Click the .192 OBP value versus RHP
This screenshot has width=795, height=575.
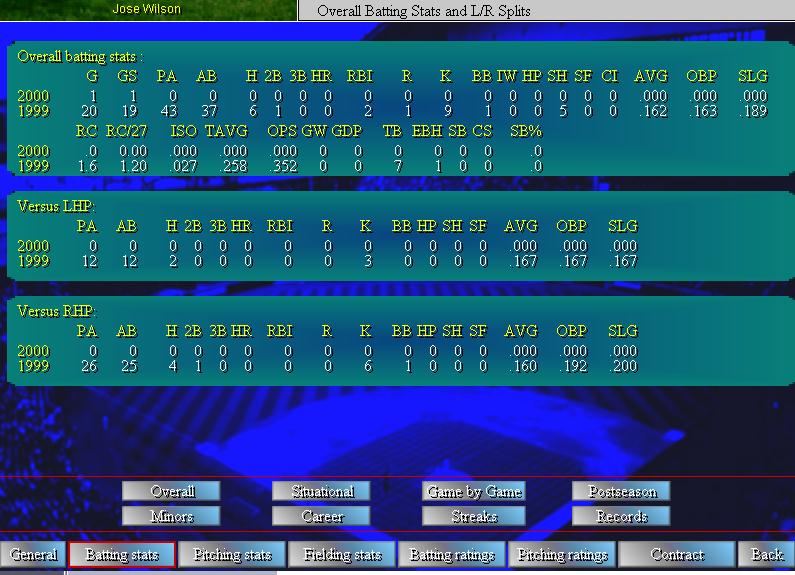(x=572, y=366)
